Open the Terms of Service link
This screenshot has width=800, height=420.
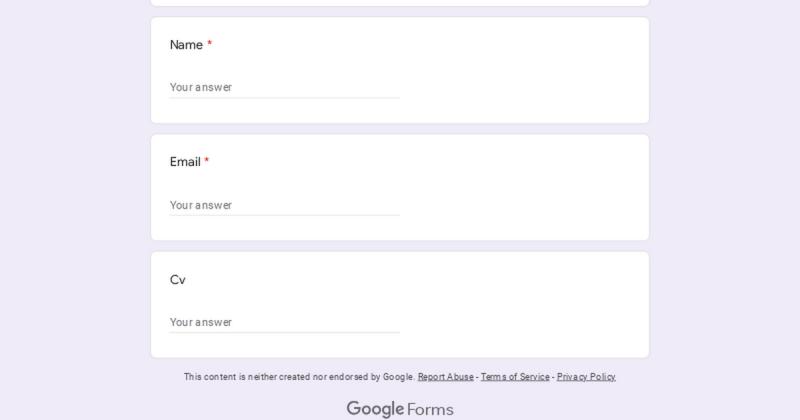(x=515, y=377)
